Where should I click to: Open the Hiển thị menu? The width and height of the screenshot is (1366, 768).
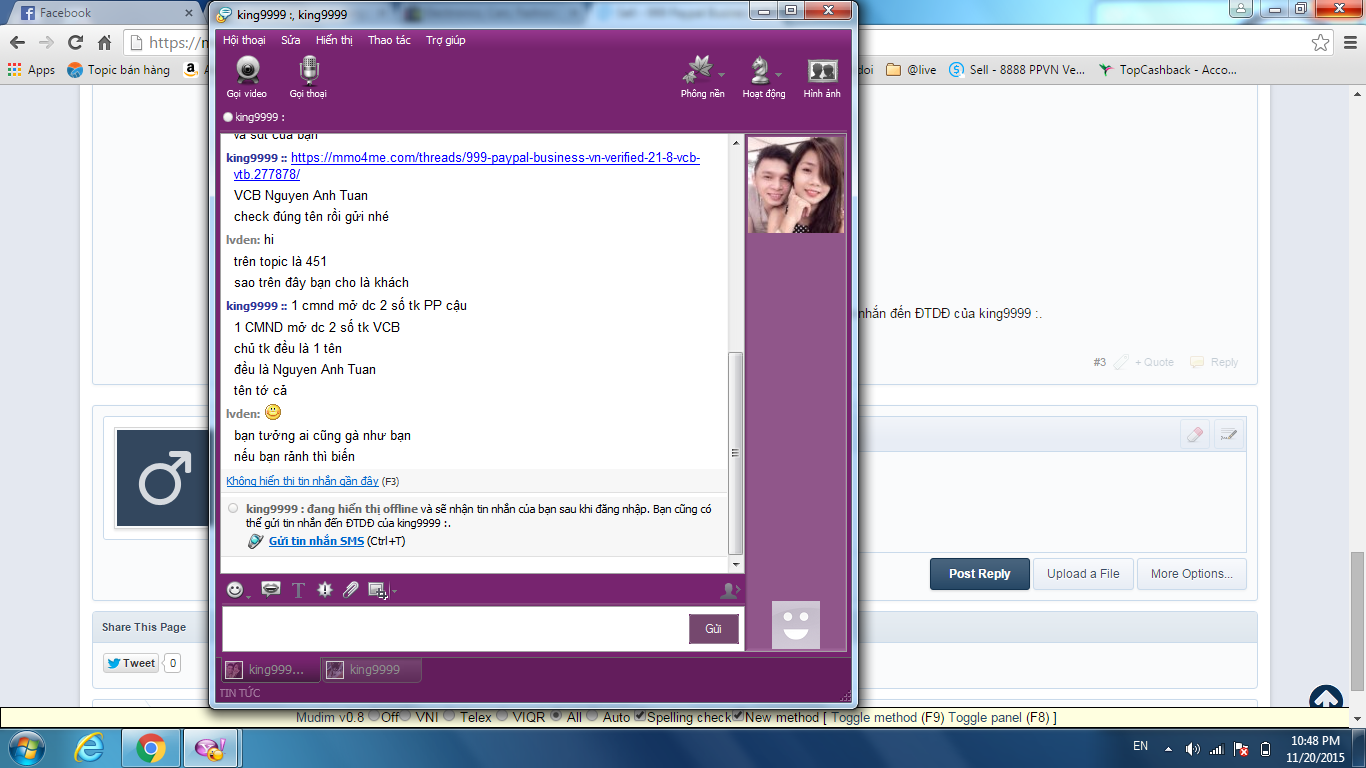coord(334,40)
